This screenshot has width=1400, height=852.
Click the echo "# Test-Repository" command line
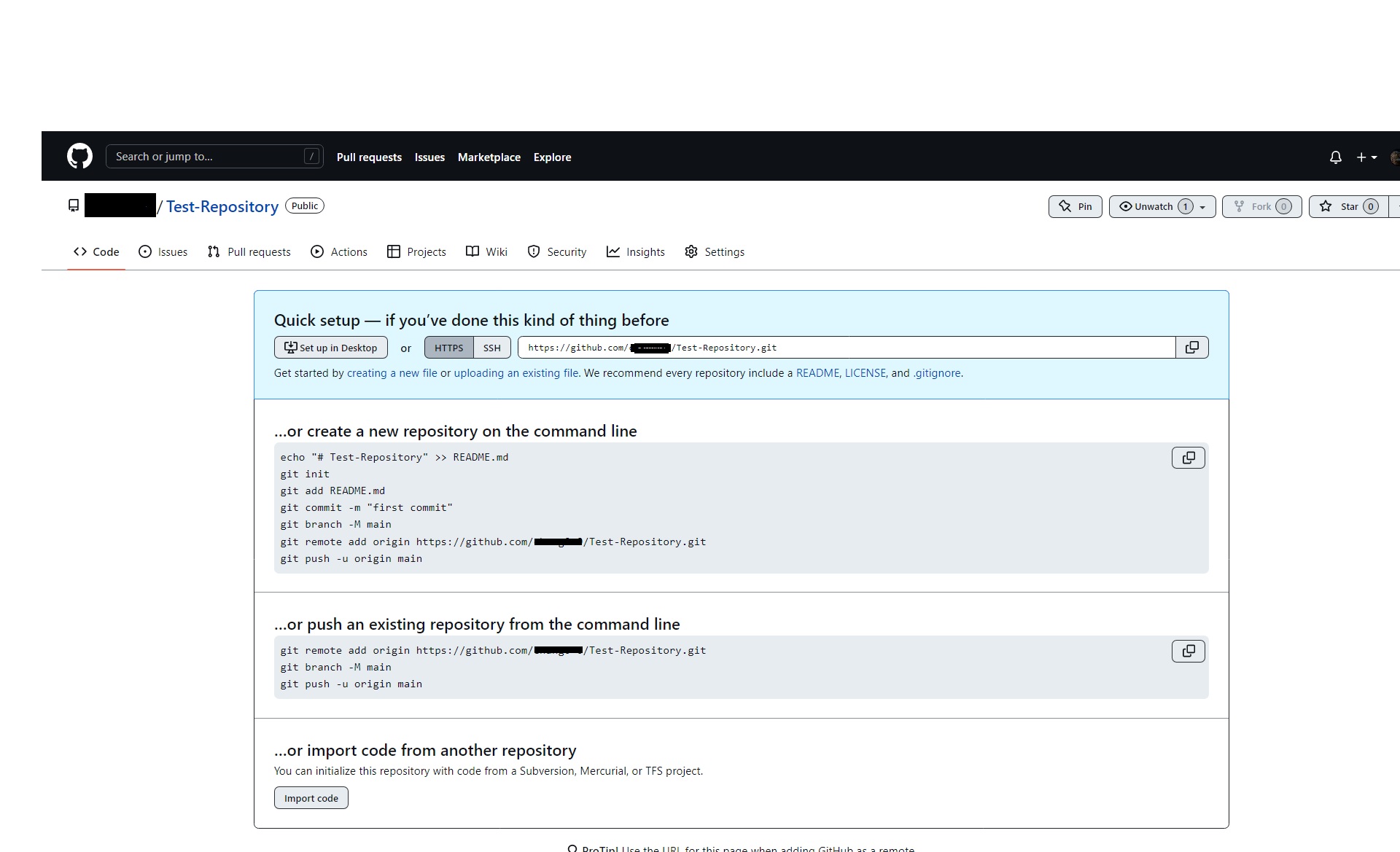[x=394, y=457]
